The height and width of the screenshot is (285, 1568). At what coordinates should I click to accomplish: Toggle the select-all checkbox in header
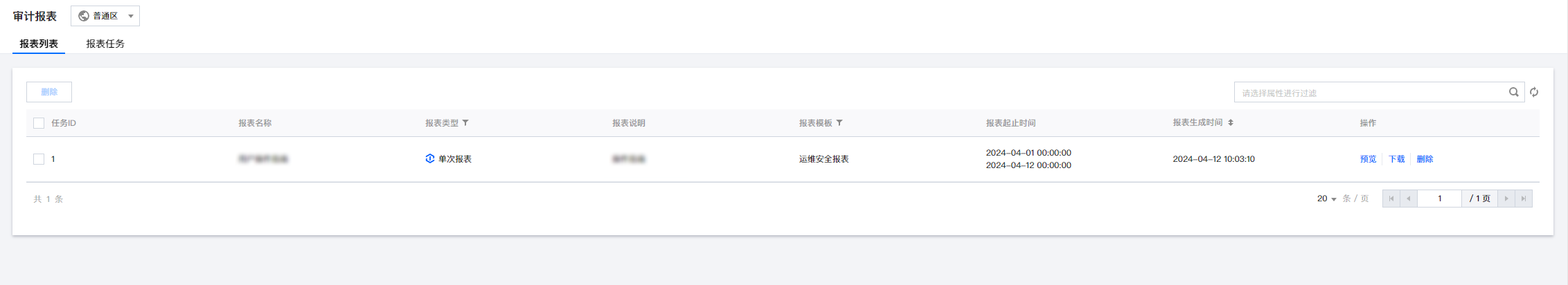39,123
